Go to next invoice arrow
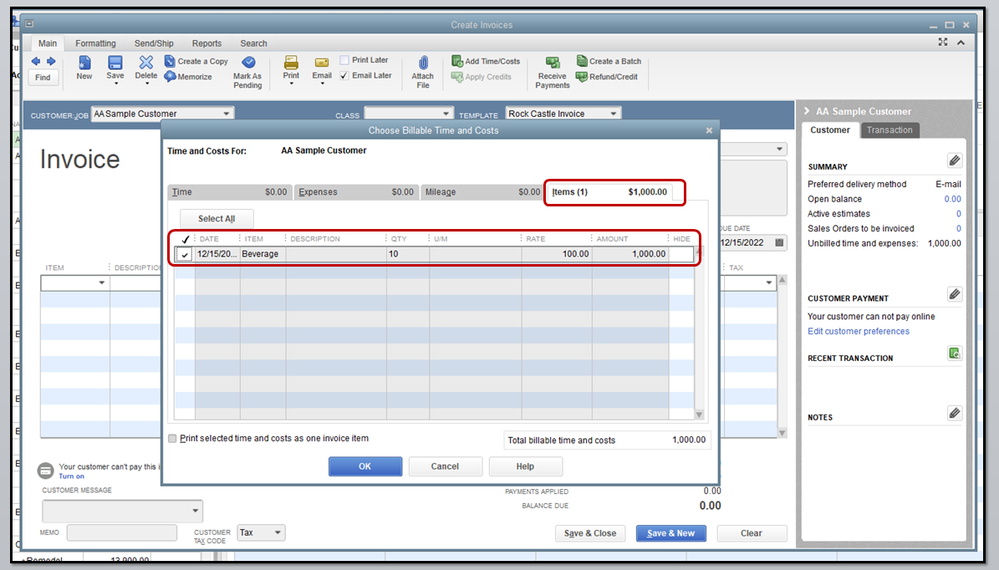 pyautogui.click(x=51, y=61)
